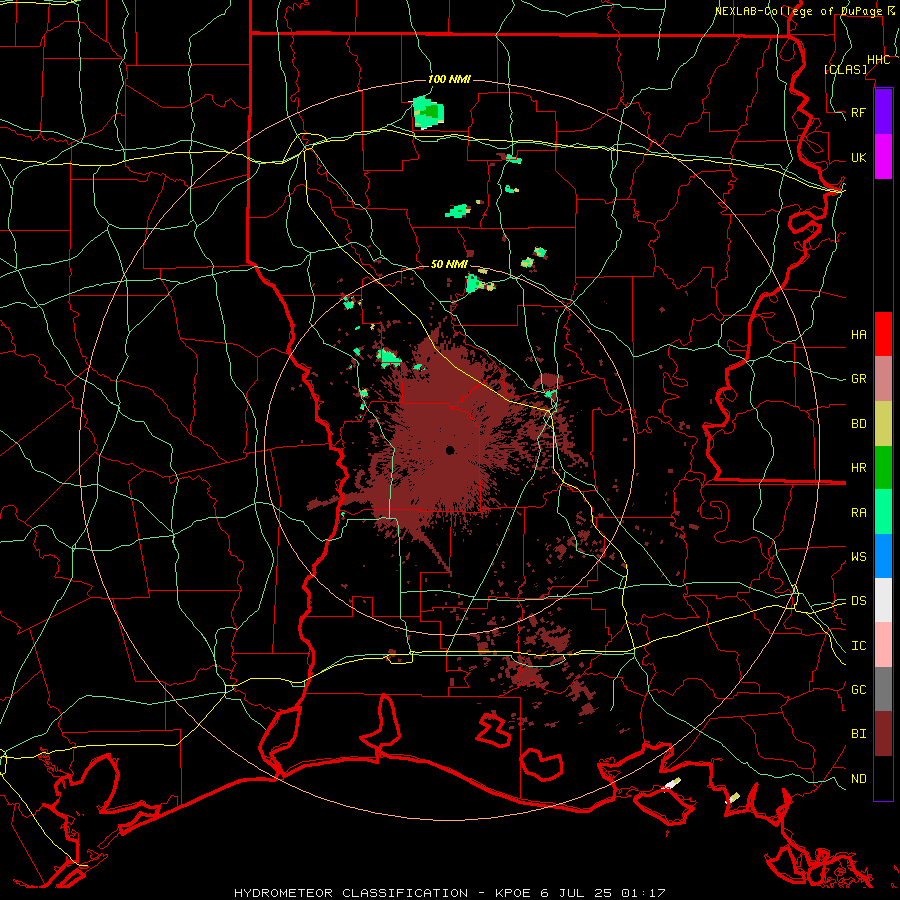Click the IC legend label

click(858, 646)
